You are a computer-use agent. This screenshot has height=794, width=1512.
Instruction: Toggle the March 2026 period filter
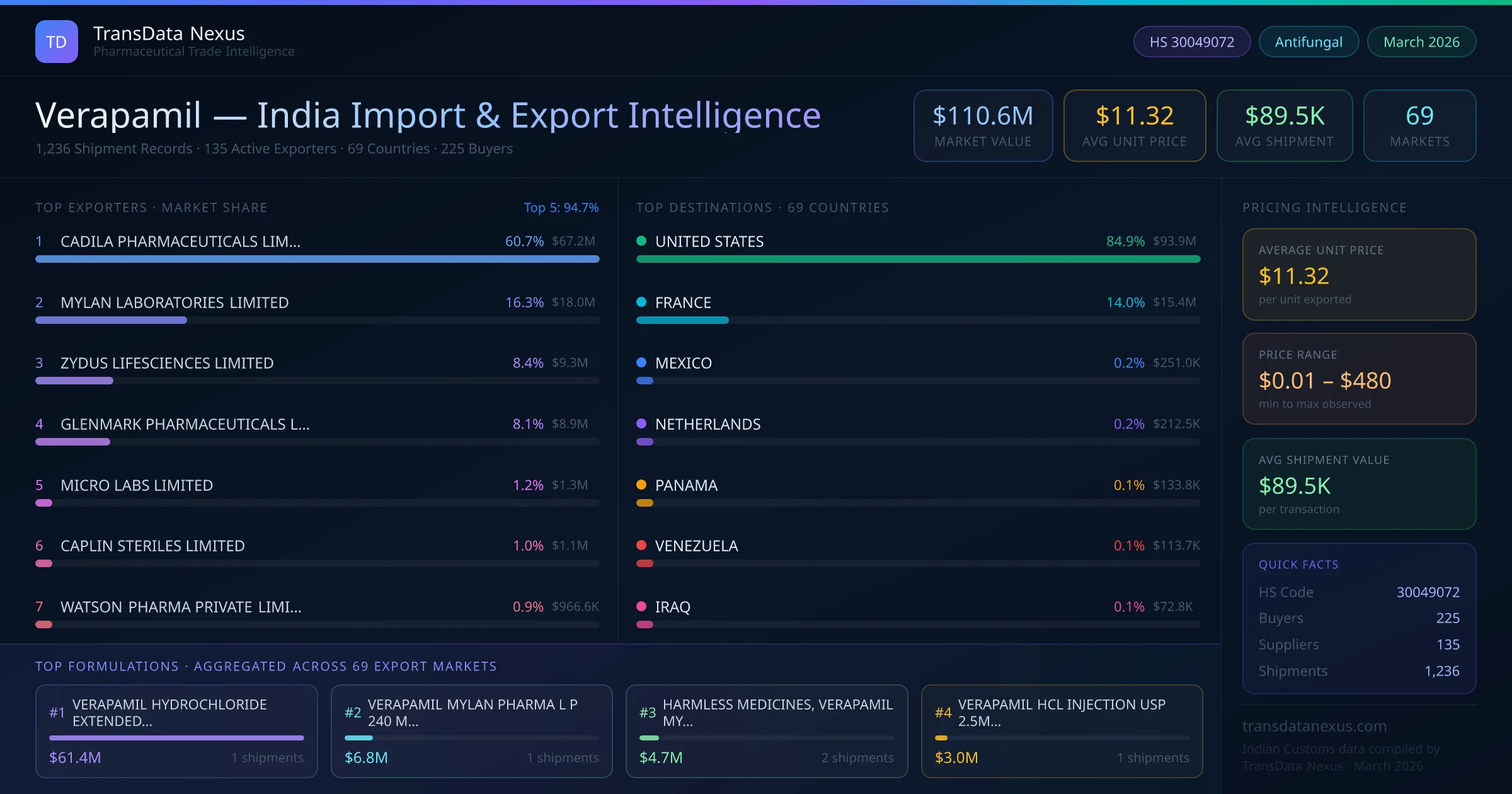[x=1421, y=41]
